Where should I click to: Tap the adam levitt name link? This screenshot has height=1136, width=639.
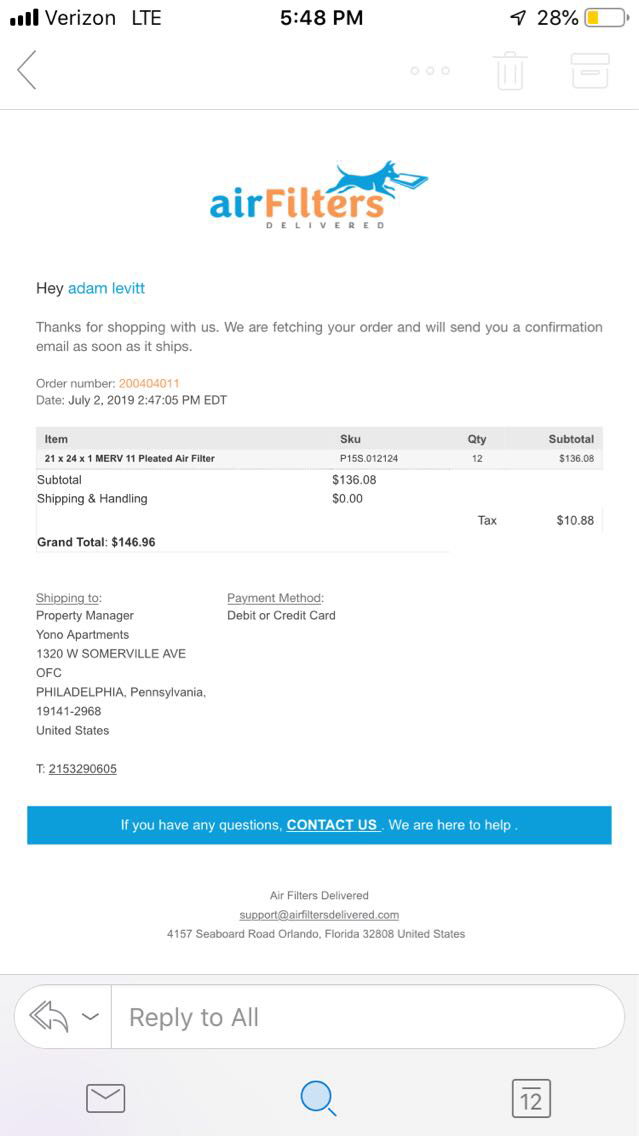106,288
